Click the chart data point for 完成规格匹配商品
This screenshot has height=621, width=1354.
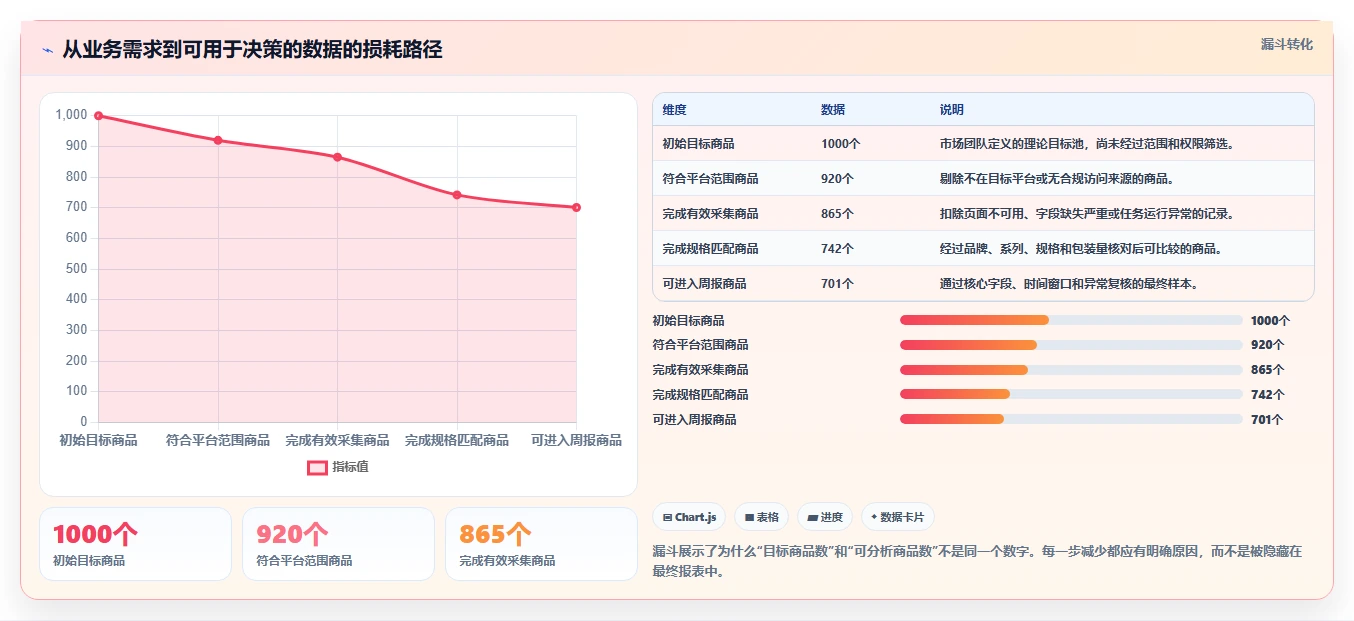(x=457, y=195)
